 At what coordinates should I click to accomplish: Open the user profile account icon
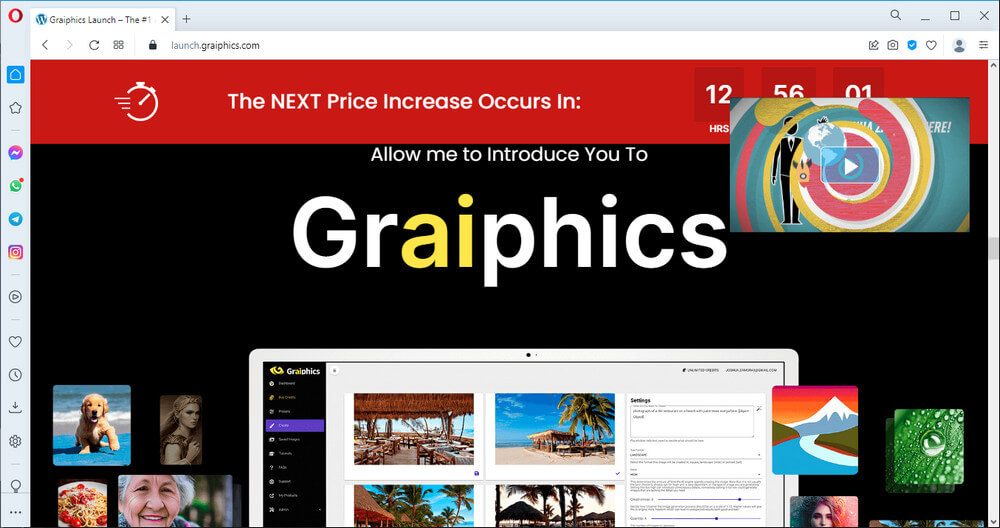[959, 45]
